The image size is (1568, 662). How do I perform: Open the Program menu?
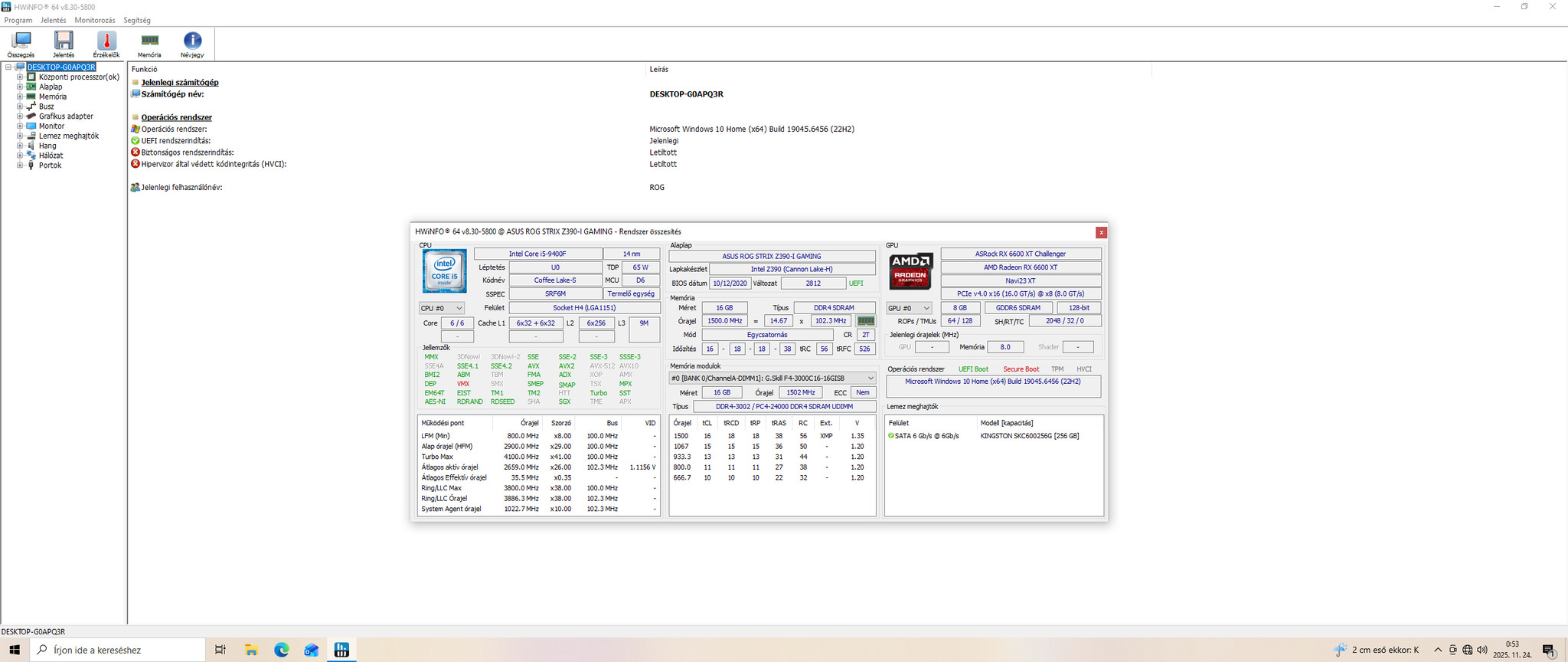click(x=18, y=20)
